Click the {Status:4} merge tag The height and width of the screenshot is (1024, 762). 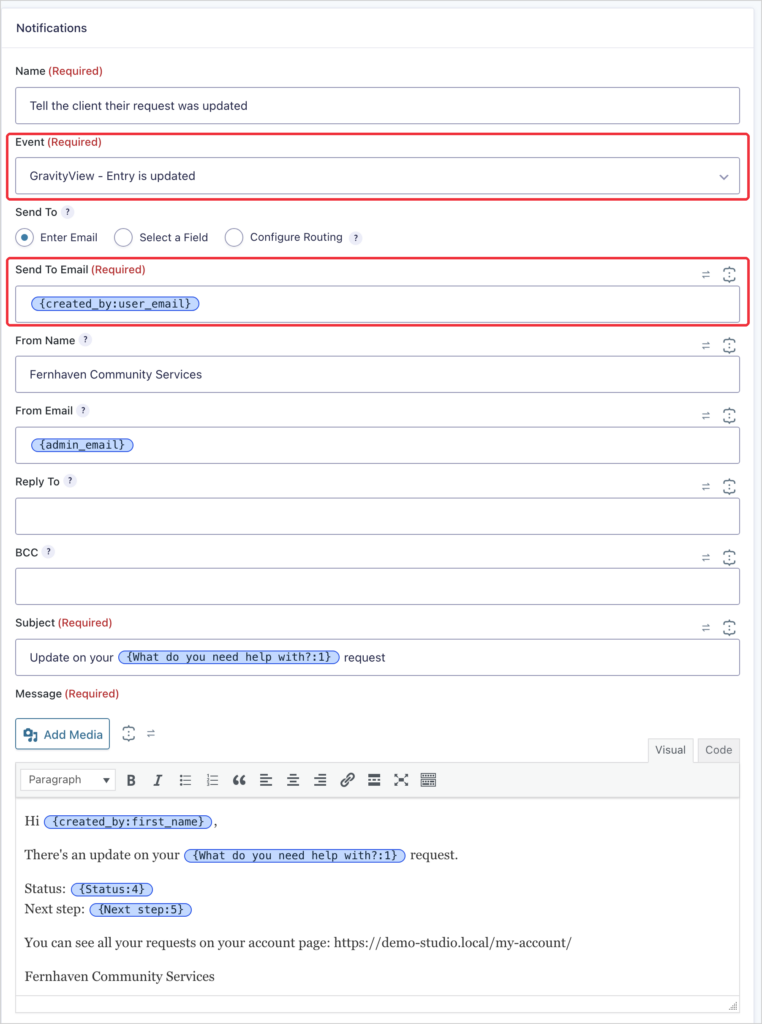112,889
